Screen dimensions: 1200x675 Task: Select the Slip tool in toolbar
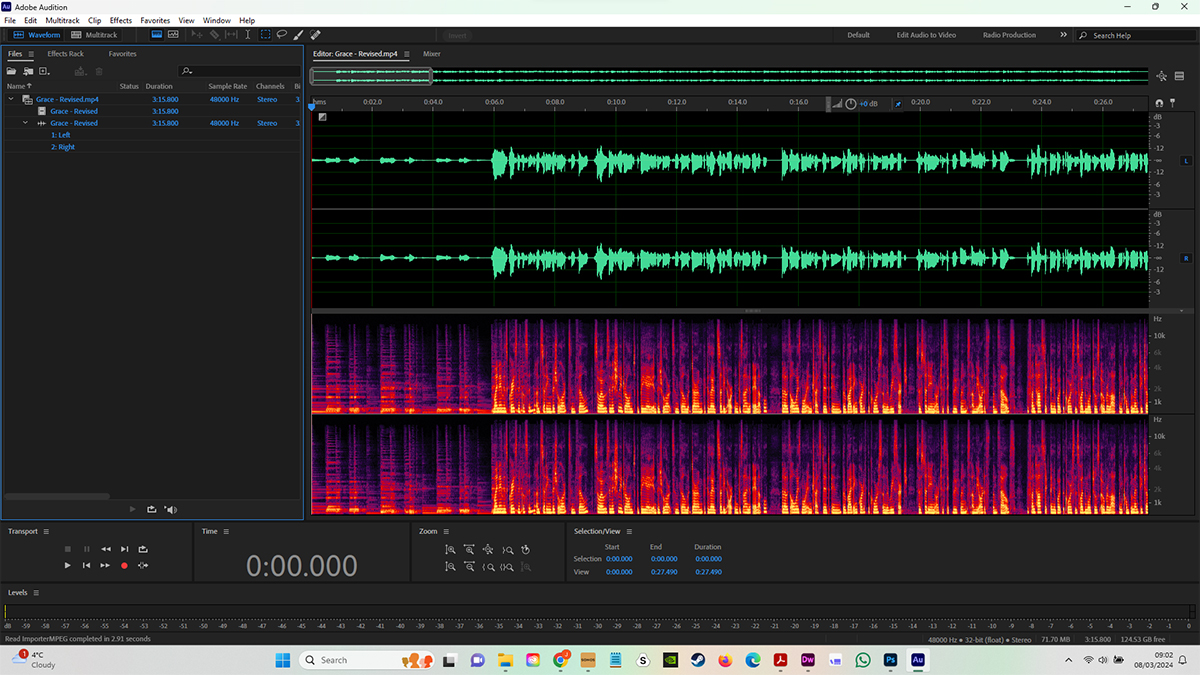point(231,35)
